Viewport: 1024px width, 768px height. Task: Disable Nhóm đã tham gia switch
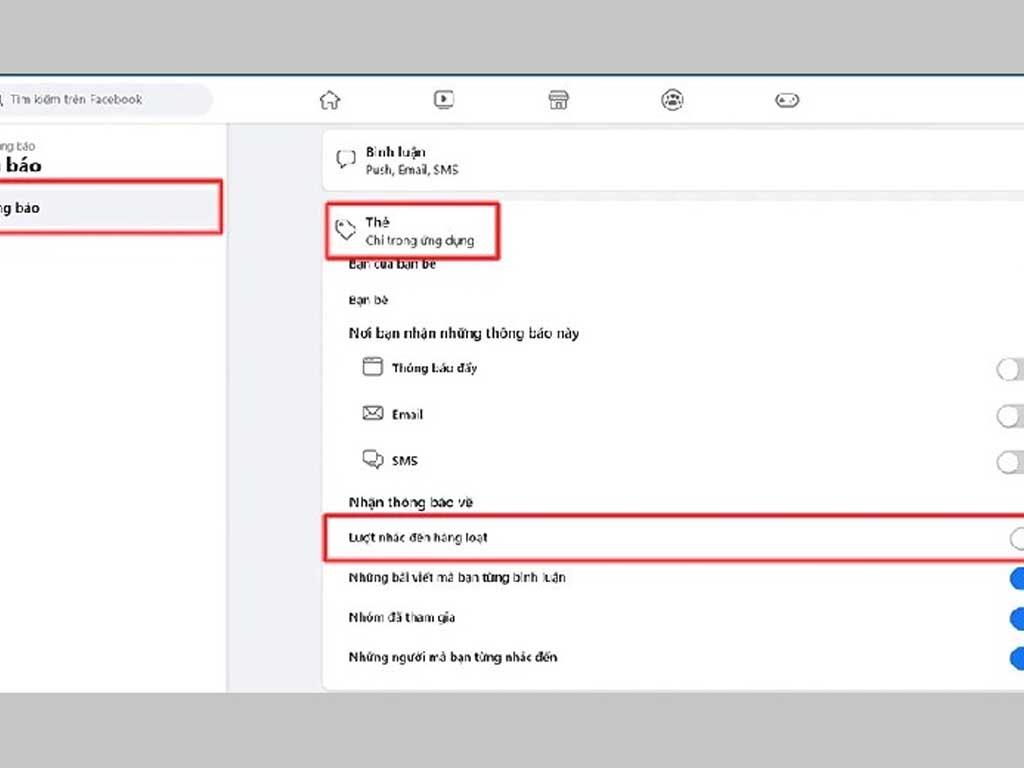pos(1016,618)
